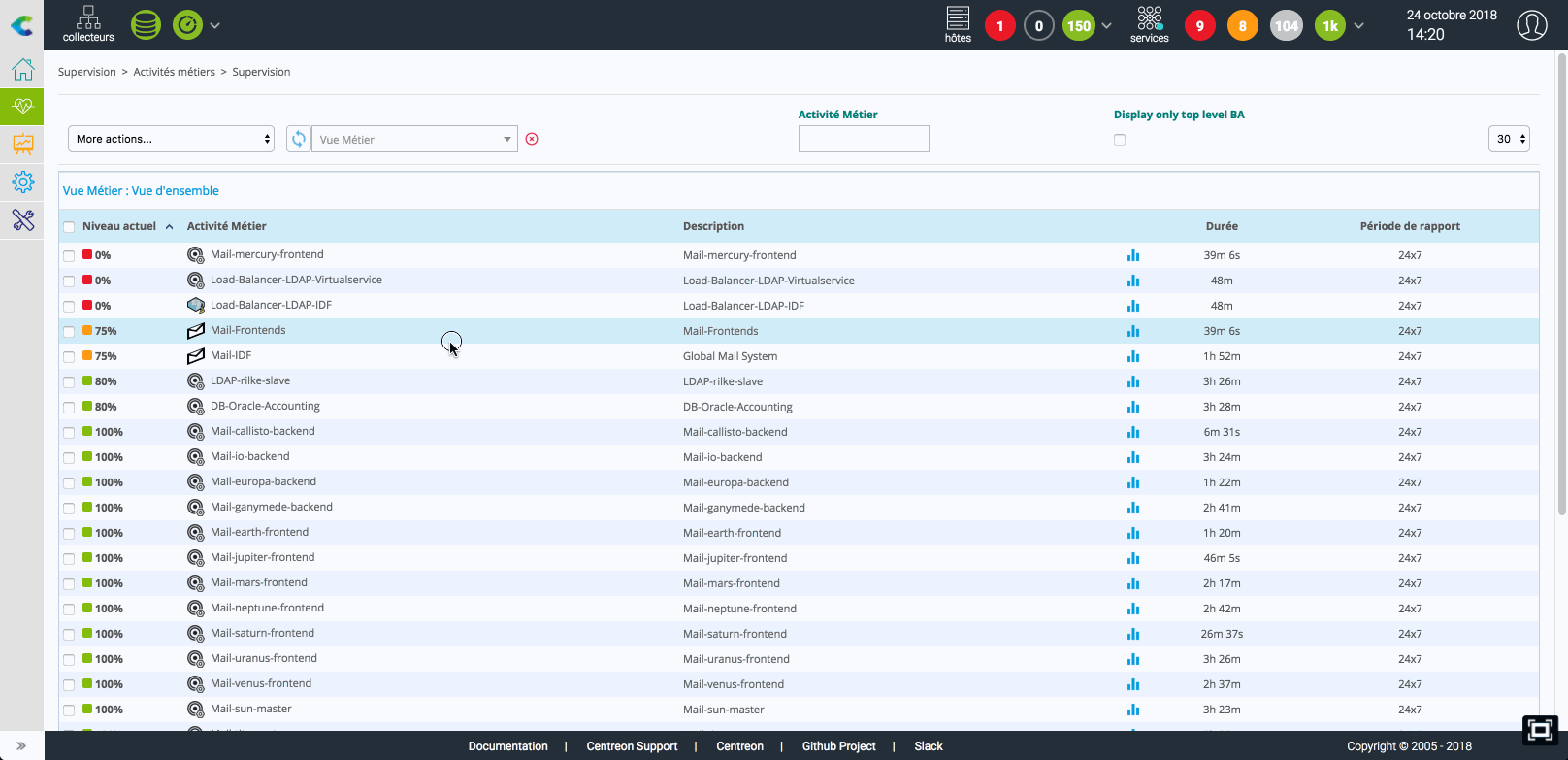This screenshot has width=1568, height=760.
Task: Check the Load-Balancer-LDAP-Virtualservice row checkbox
Action: 69,281
